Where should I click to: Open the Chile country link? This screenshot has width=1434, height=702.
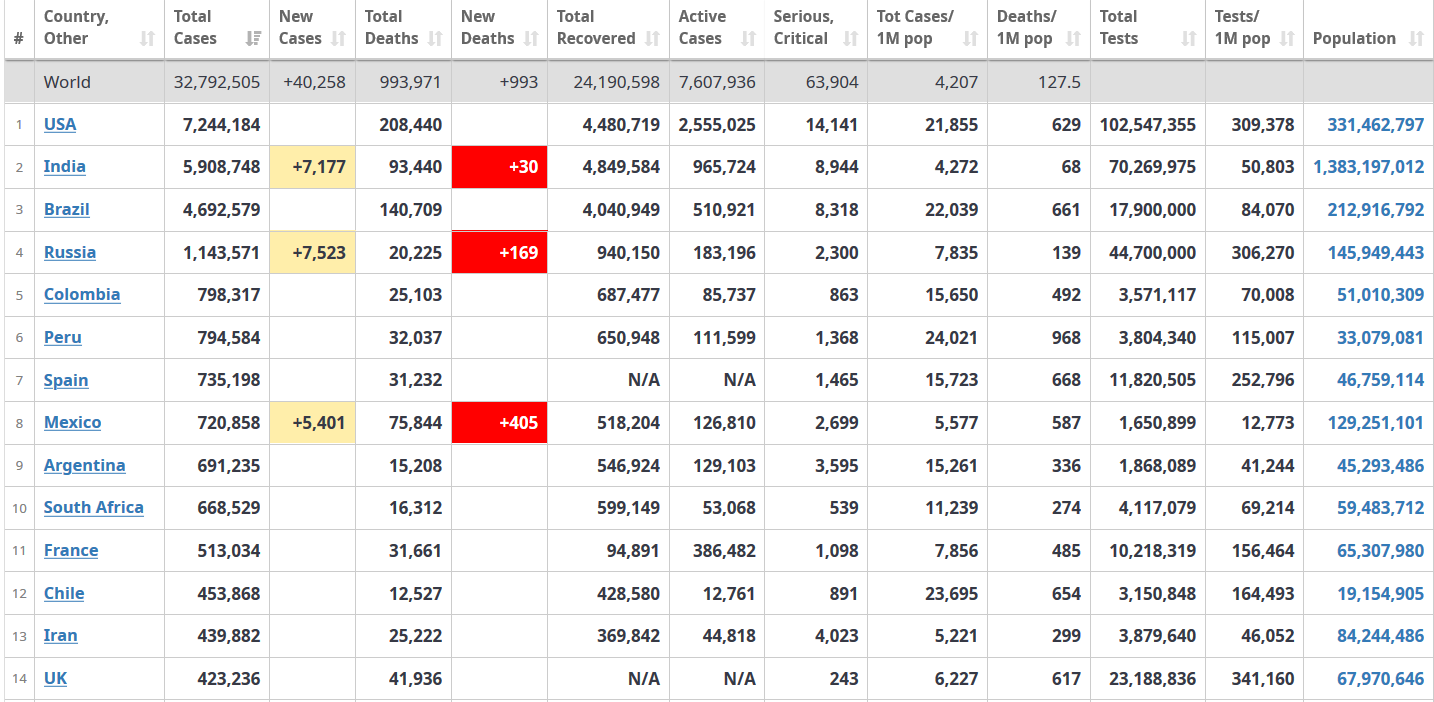point(64,593)
